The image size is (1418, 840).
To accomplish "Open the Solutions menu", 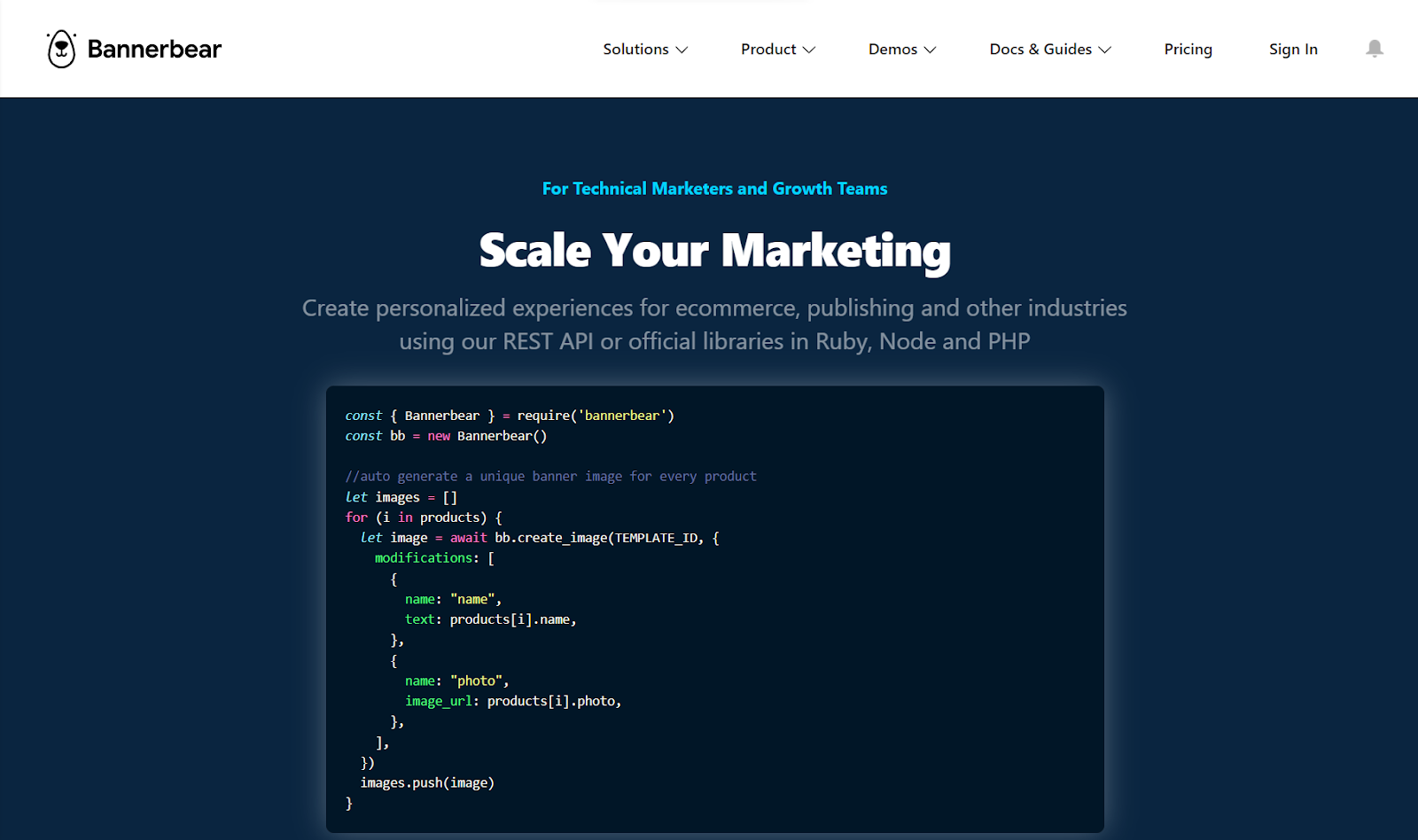I will [x=645, y=50].
